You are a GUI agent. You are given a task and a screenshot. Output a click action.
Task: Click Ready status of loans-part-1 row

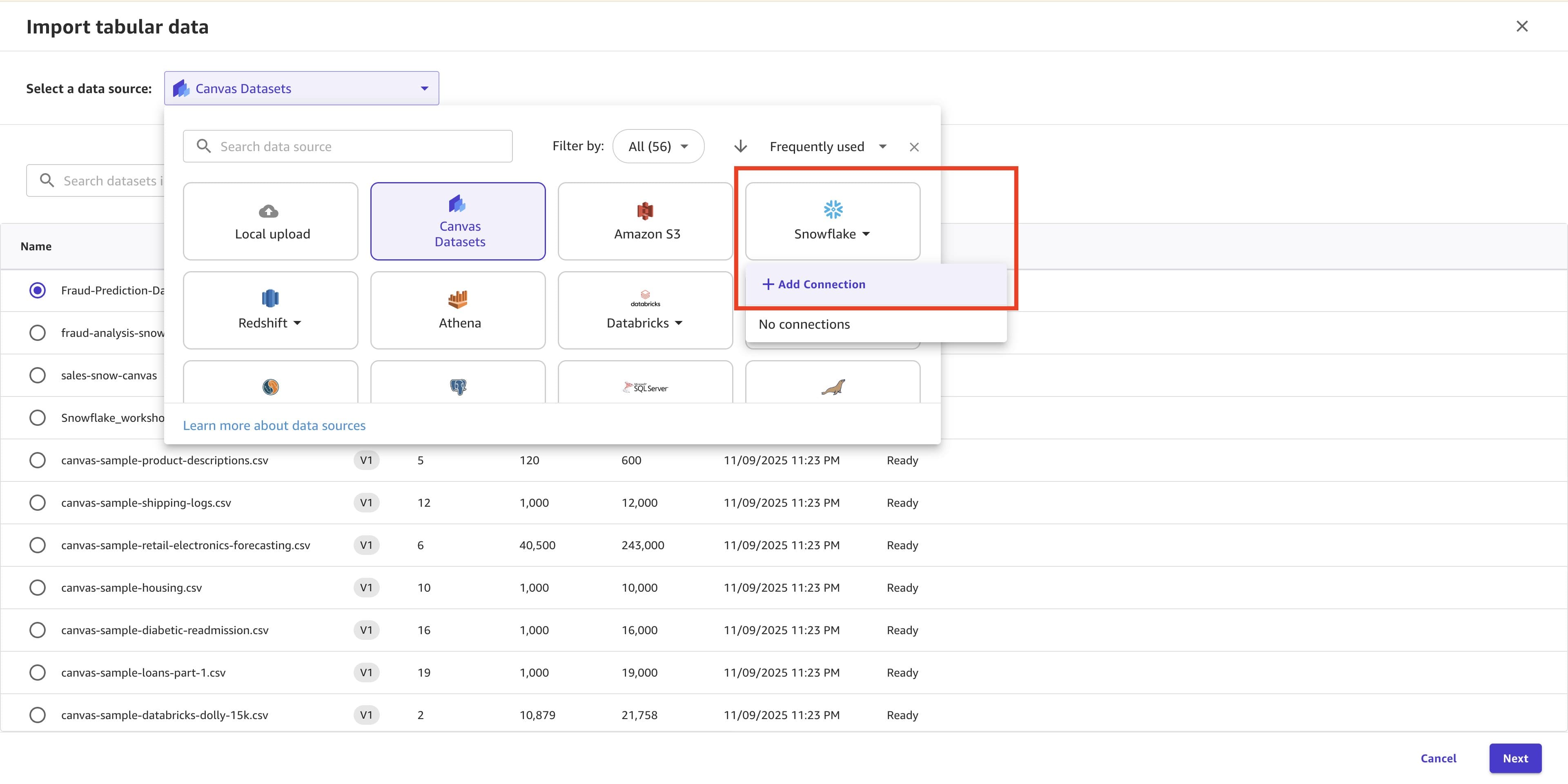click(x=902, y=673)
